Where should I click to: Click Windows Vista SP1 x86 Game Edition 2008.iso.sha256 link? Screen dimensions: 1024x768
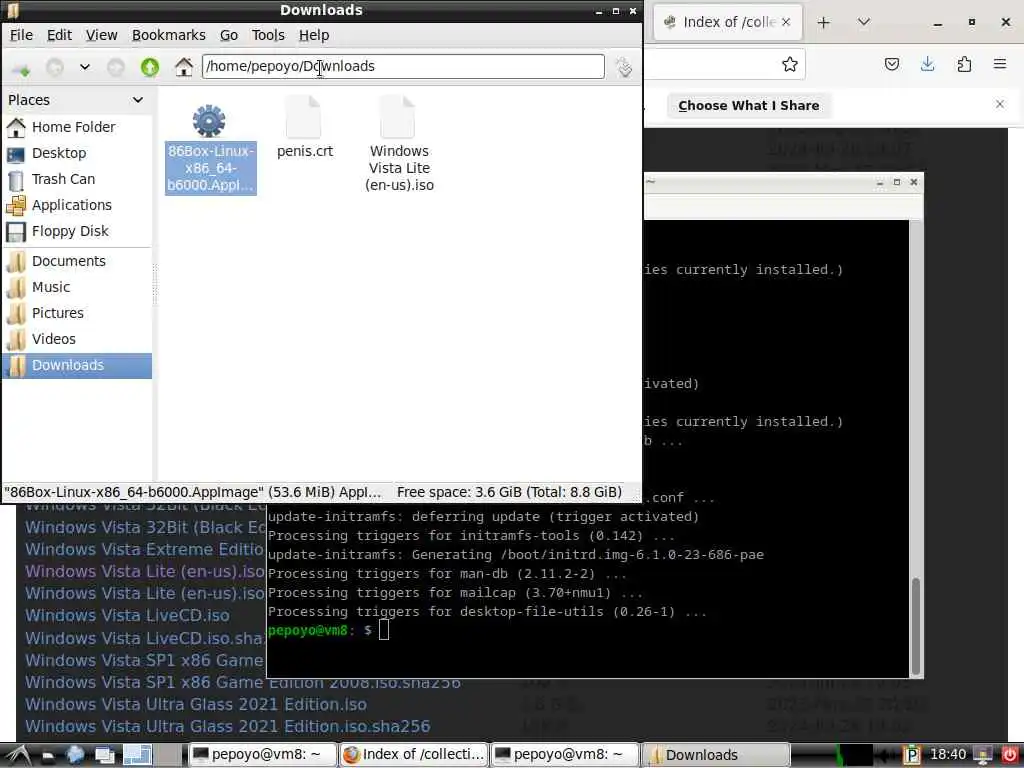[243, 682]
